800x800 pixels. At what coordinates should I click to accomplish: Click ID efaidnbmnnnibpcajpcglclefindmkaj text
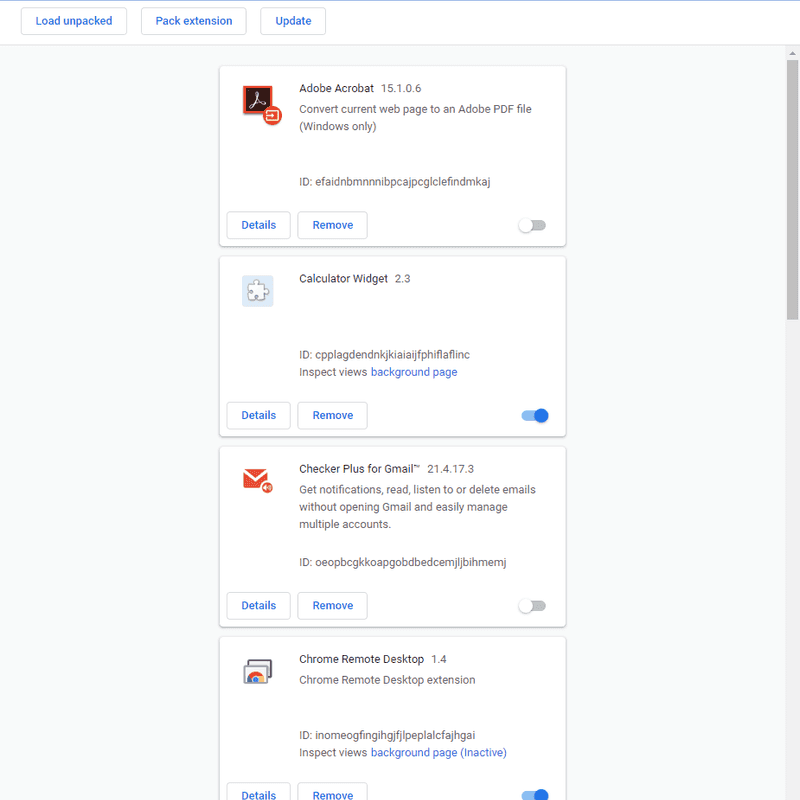[394, 182]
